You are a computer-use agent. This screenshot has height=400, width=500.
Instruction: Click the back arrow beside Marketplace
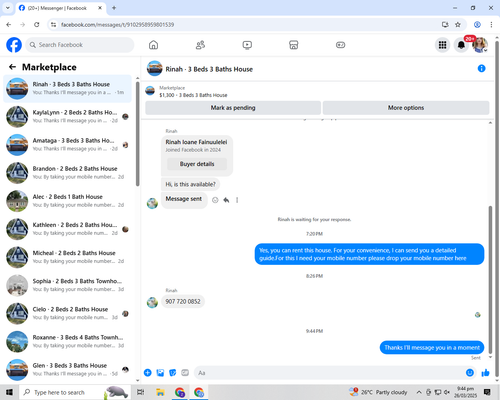(x=12, y=67)
